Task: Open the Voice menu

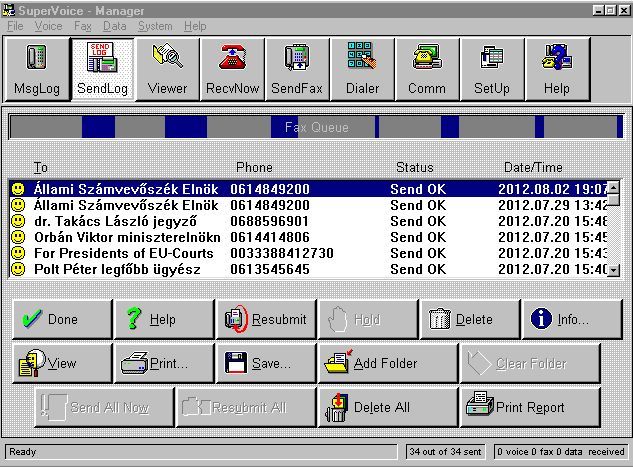Action: click(48, 26)
